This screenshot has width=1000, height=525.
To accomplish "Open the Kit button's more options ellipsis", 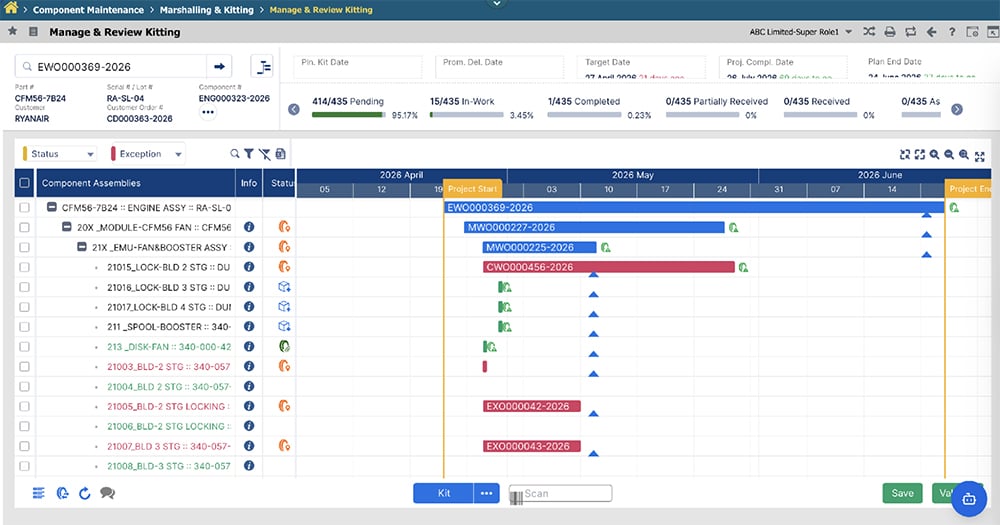I will [x=487, y=493].
